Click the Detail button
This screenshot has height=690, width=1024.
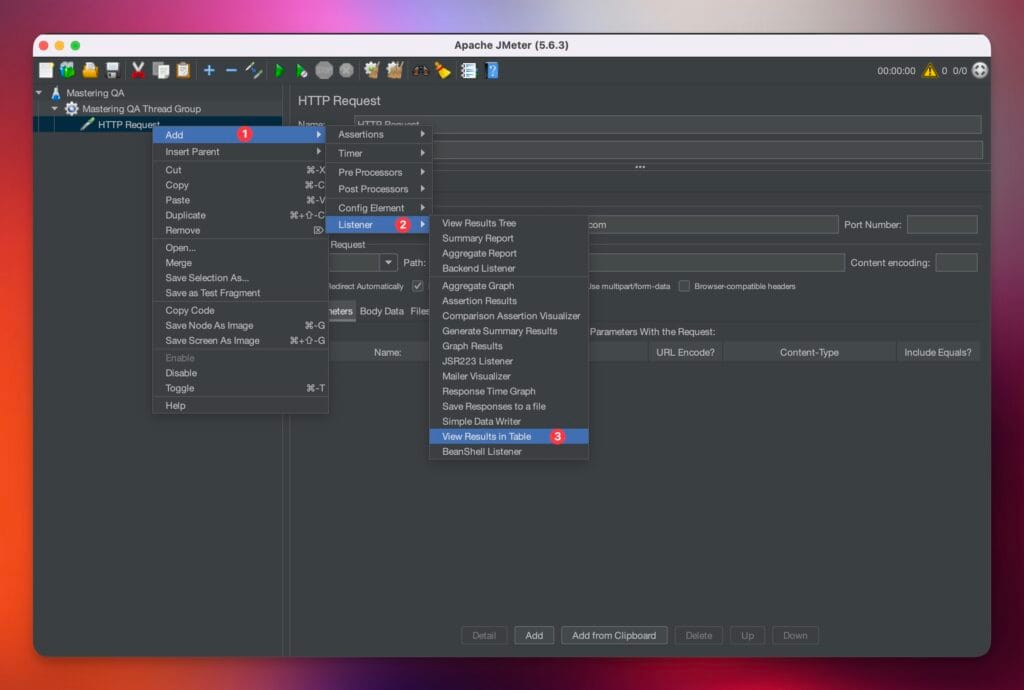tap(484, 635)
